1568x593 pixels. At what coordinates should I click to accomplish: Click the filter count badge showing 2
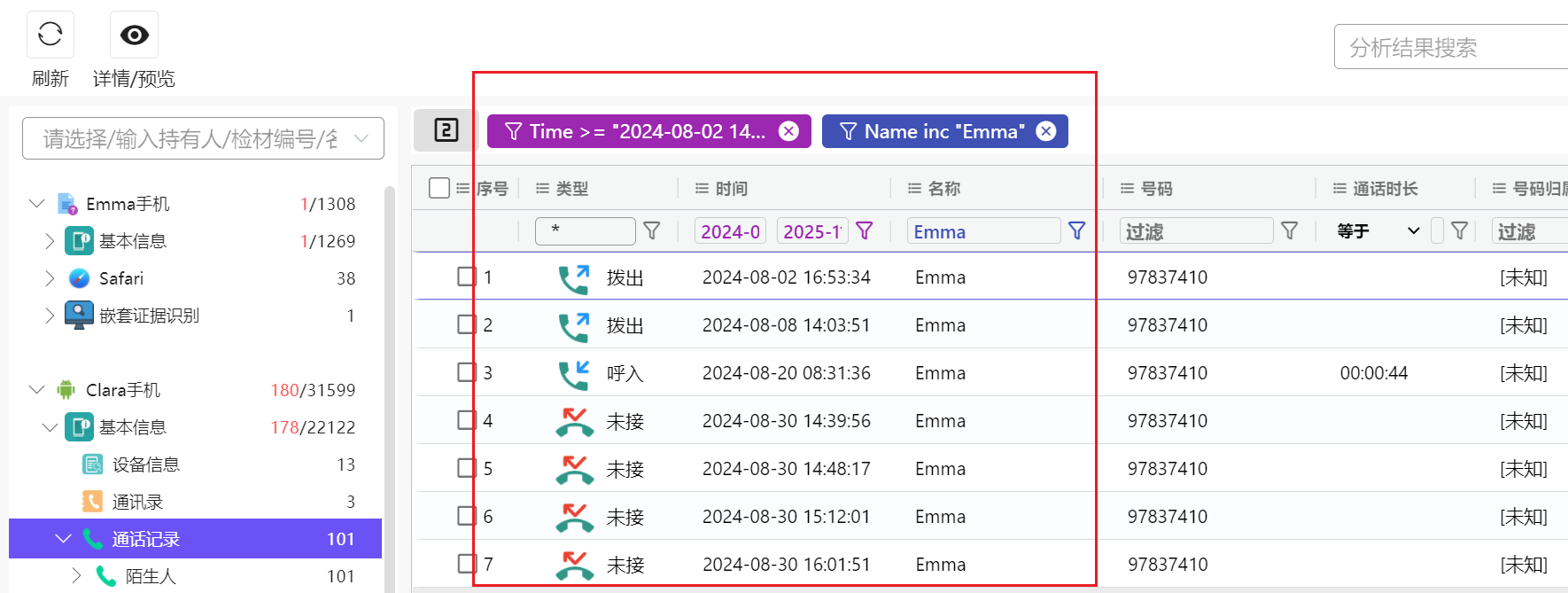[x=446, y=130]
